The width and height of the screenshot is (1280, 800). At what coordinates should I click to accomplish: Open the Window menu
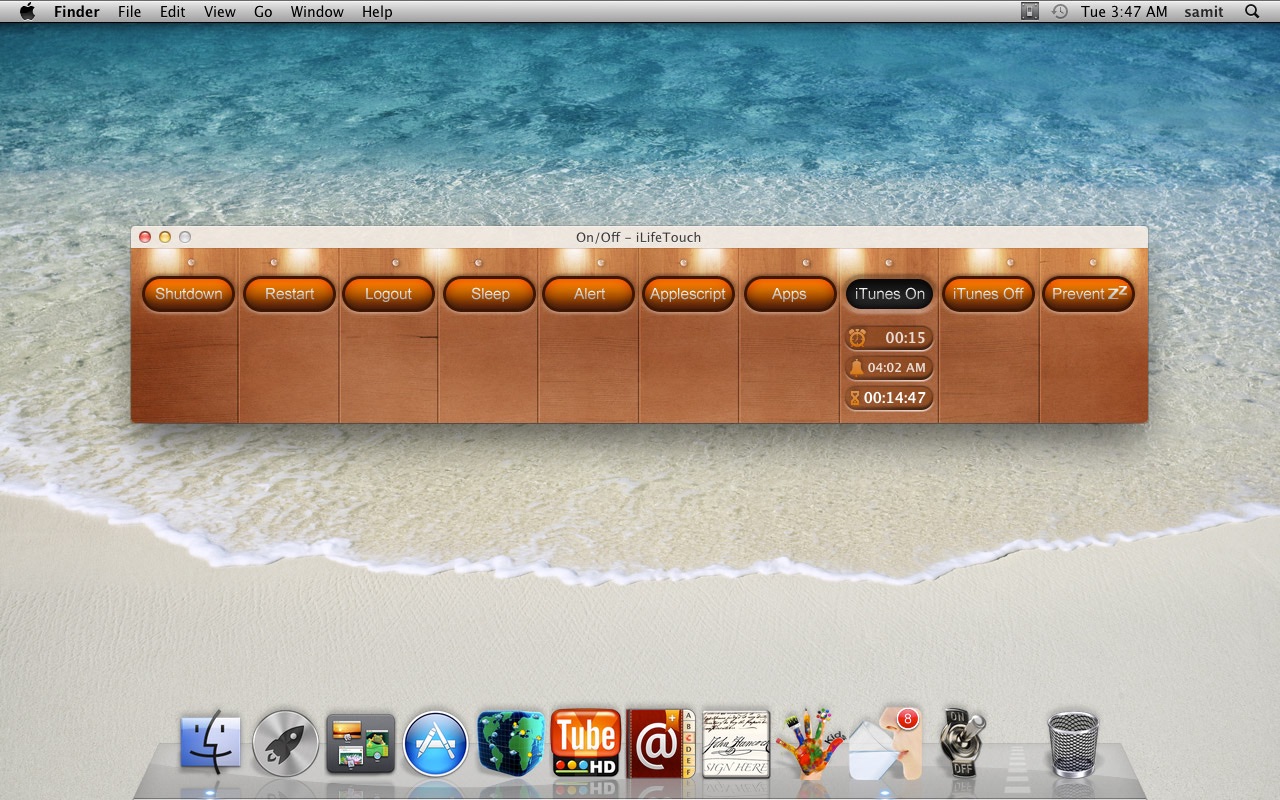pyautogui.click(x=317, y=12)
